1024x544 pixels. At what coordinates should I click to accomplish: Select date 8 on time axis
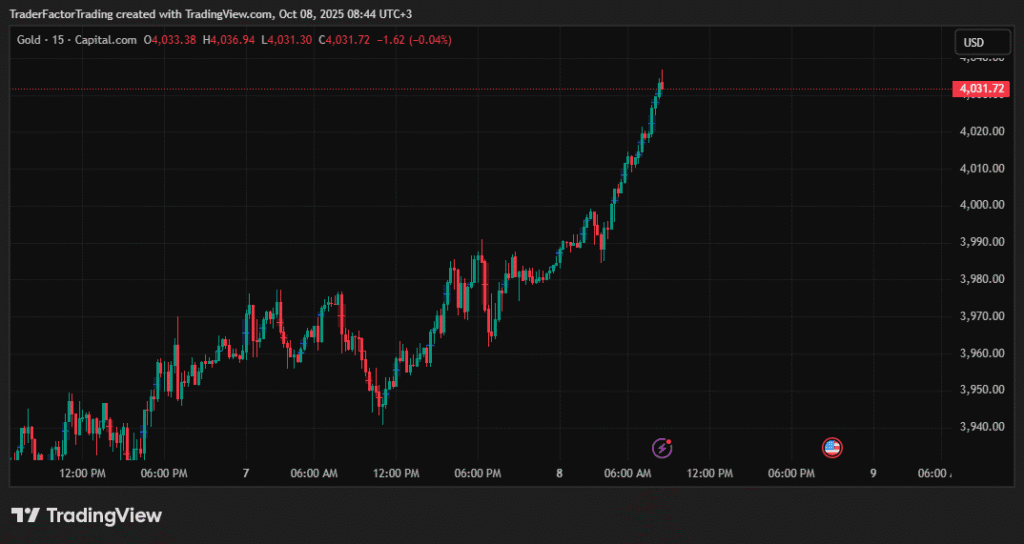(x=559, y=473)
